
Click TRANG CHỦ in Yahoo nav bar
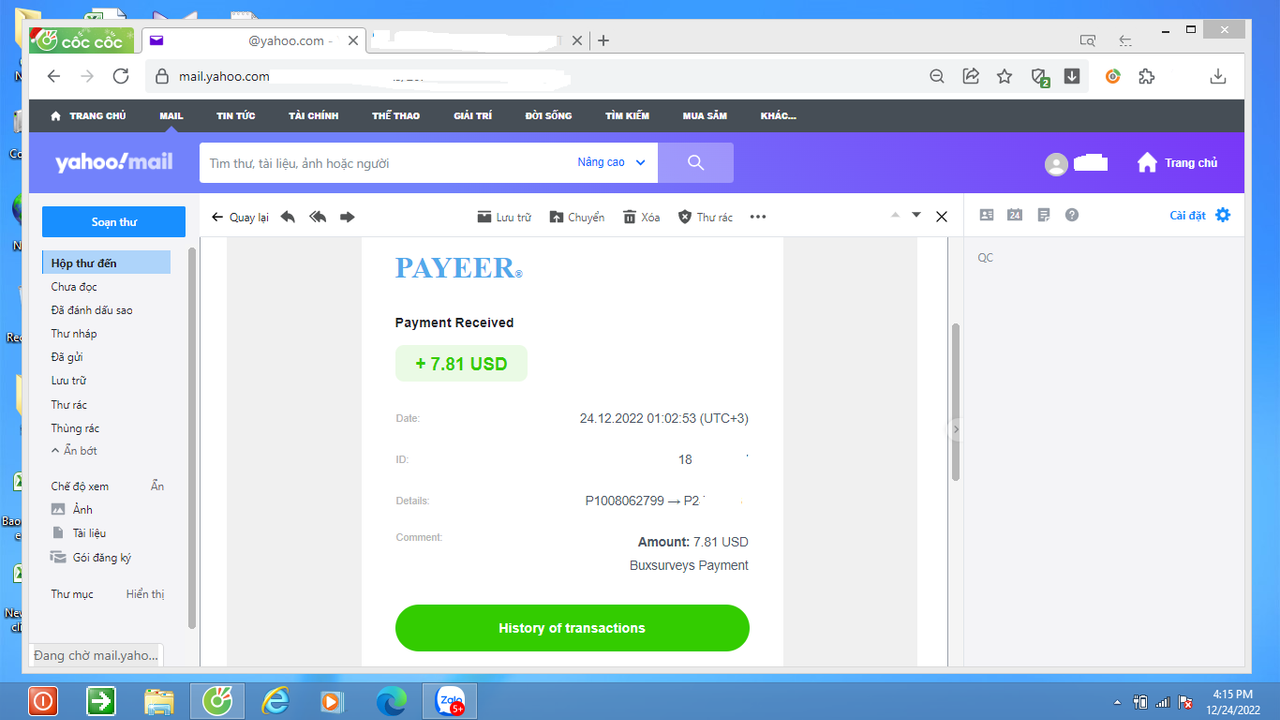click(88, 116)
